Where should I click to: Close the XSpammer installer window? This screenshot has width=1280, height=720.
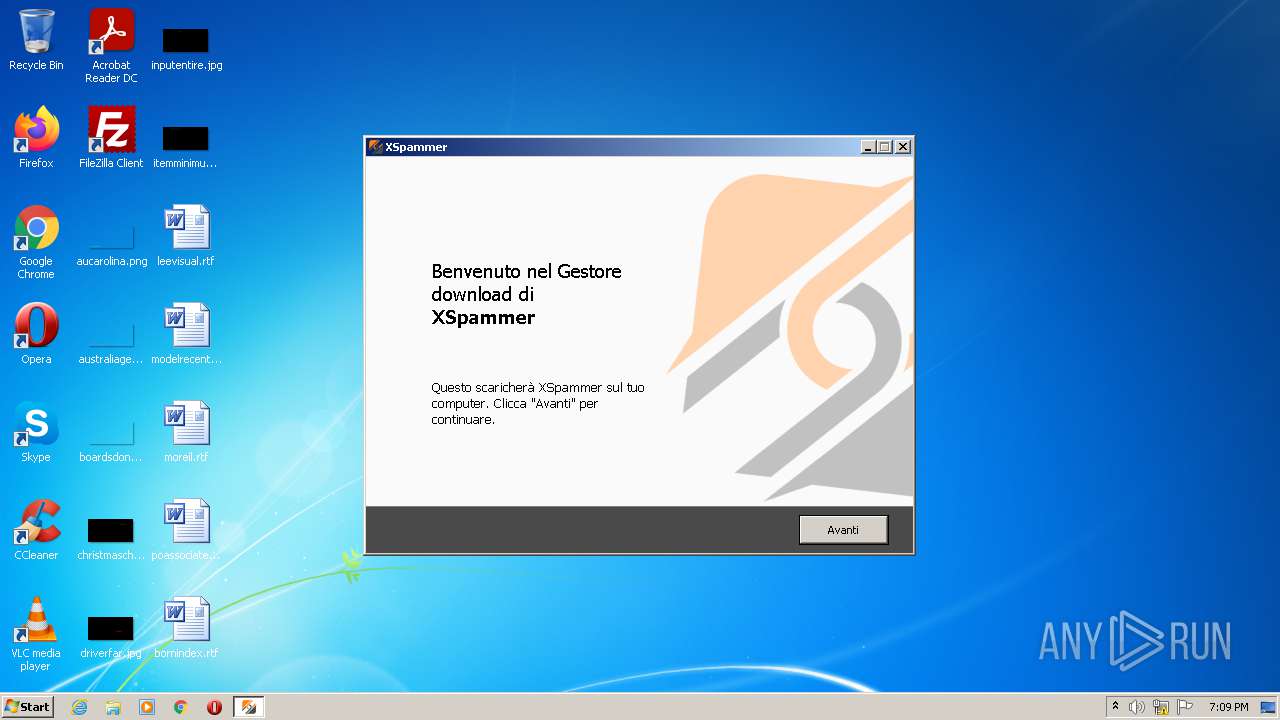903,147
